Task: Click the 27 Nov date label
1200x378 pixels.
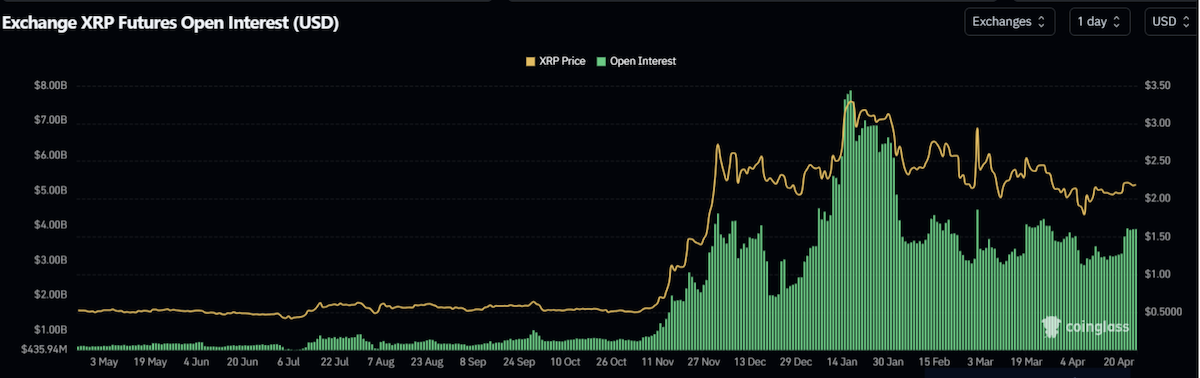Action: point(705,362)
